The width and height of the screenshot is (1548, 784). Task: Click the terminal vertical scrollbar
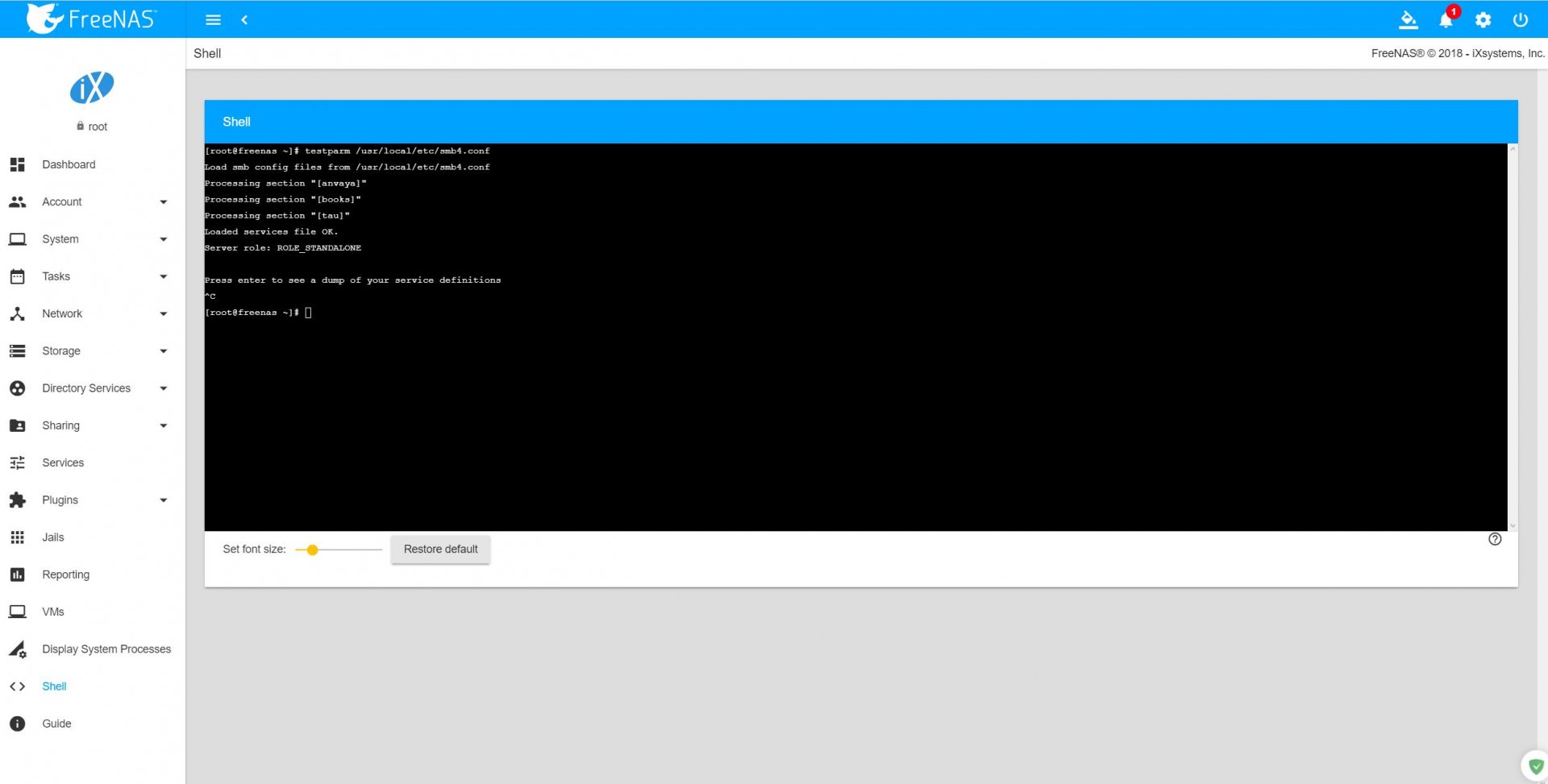coord(1513,337)
